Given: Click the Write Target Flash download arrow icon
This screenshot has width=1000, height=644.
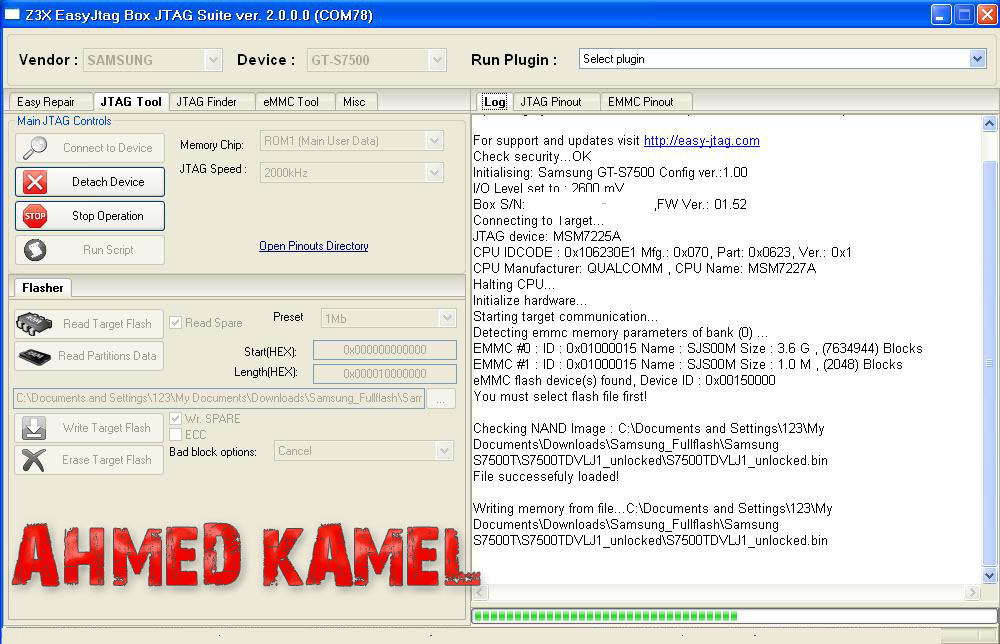Looking at the screenshot, I should 34,428.
